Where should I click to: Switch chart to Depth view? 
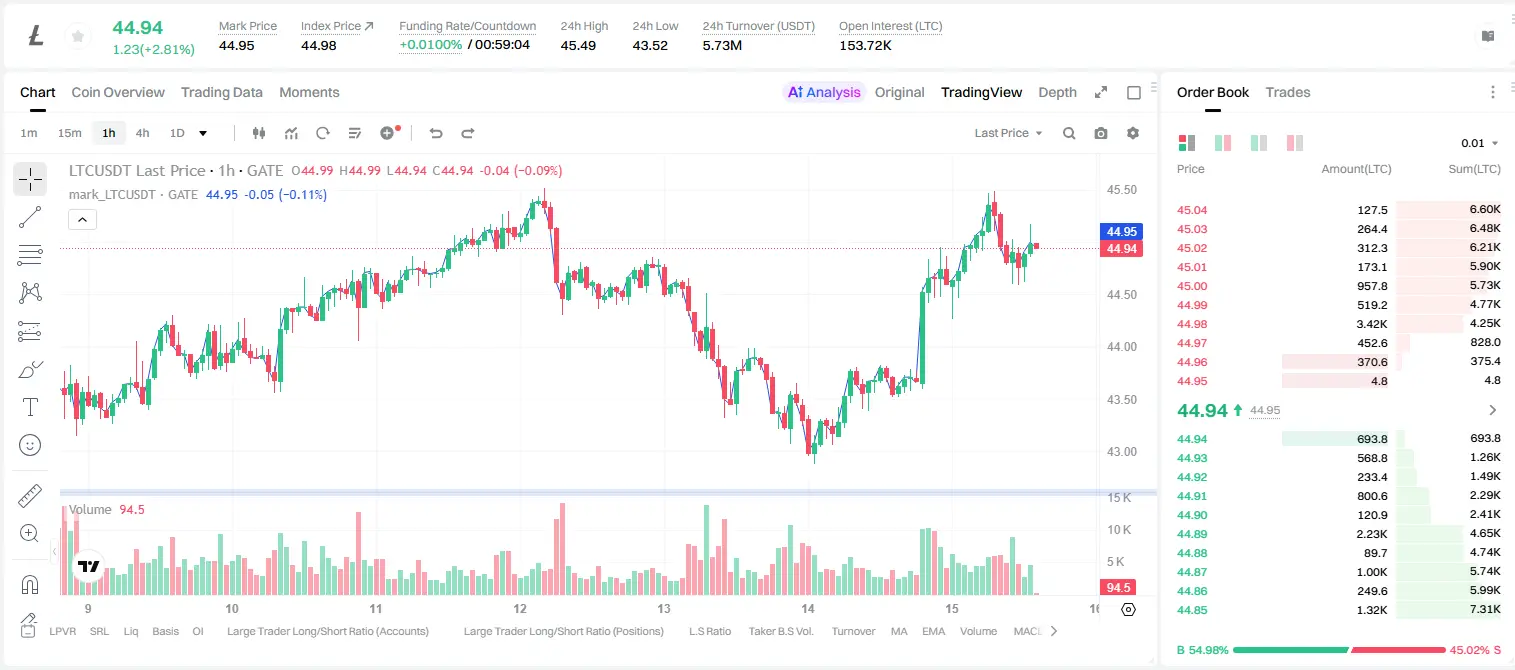1057,92
